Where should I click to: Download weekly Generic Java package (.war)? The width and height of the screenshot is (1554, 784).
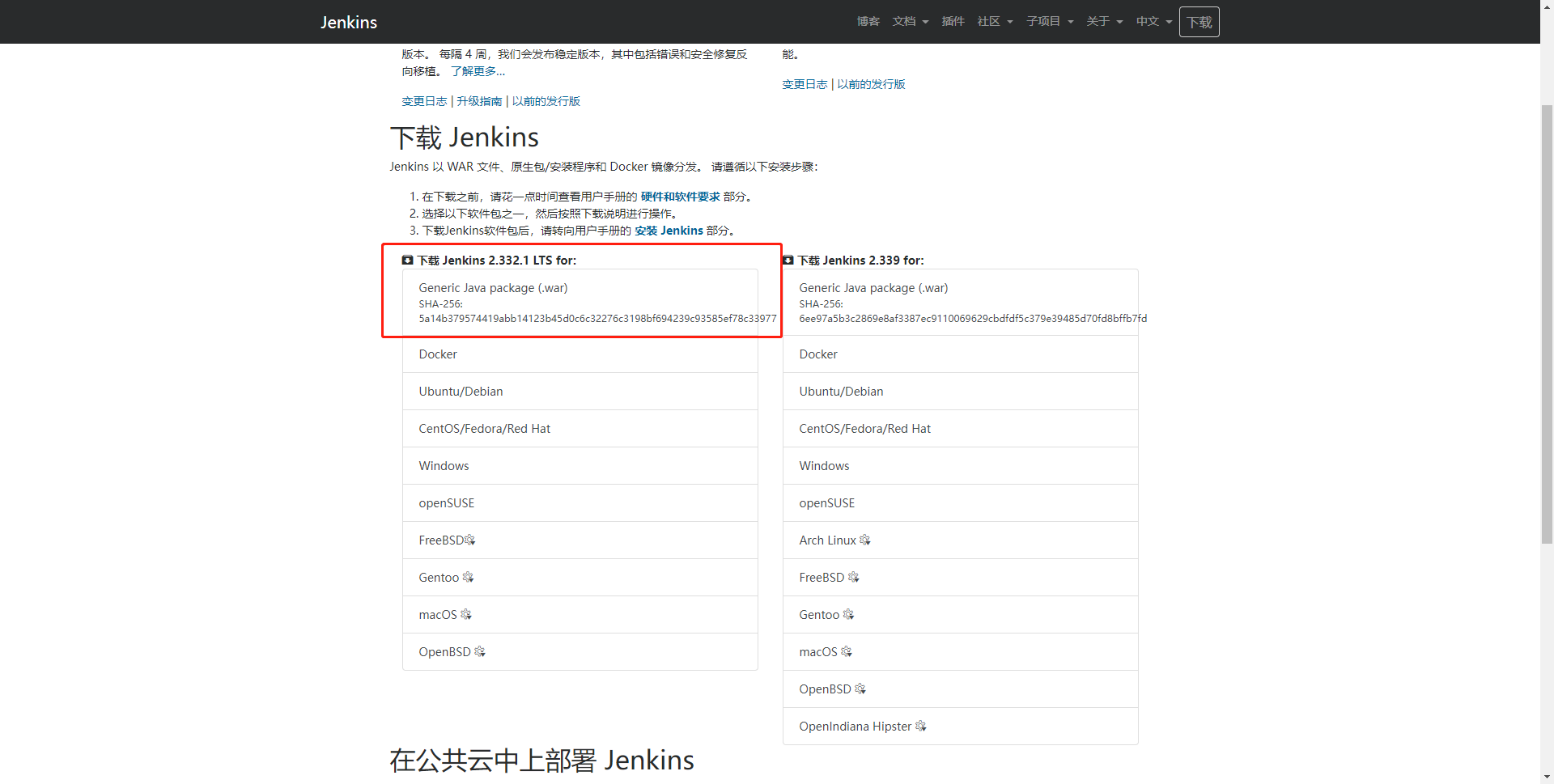pyautogui.click(x=960, y=303)
